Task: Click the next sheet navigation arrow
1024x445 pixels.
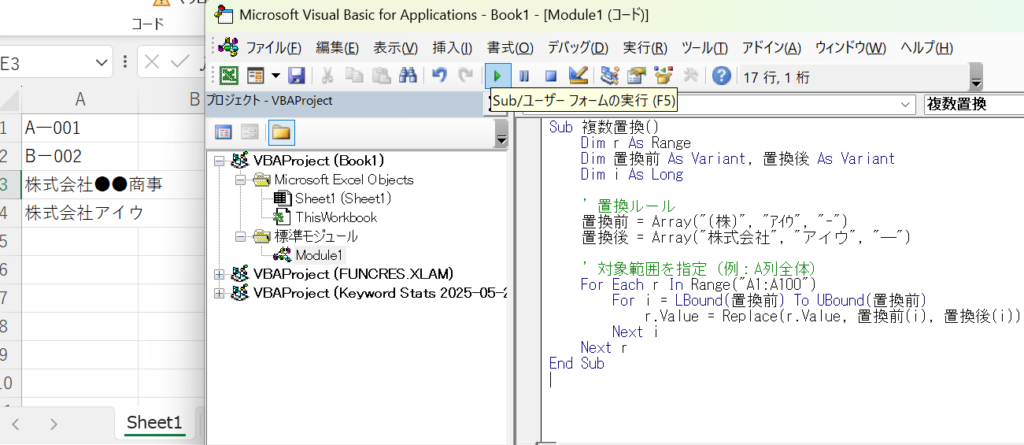Action: tap(54, 424)
